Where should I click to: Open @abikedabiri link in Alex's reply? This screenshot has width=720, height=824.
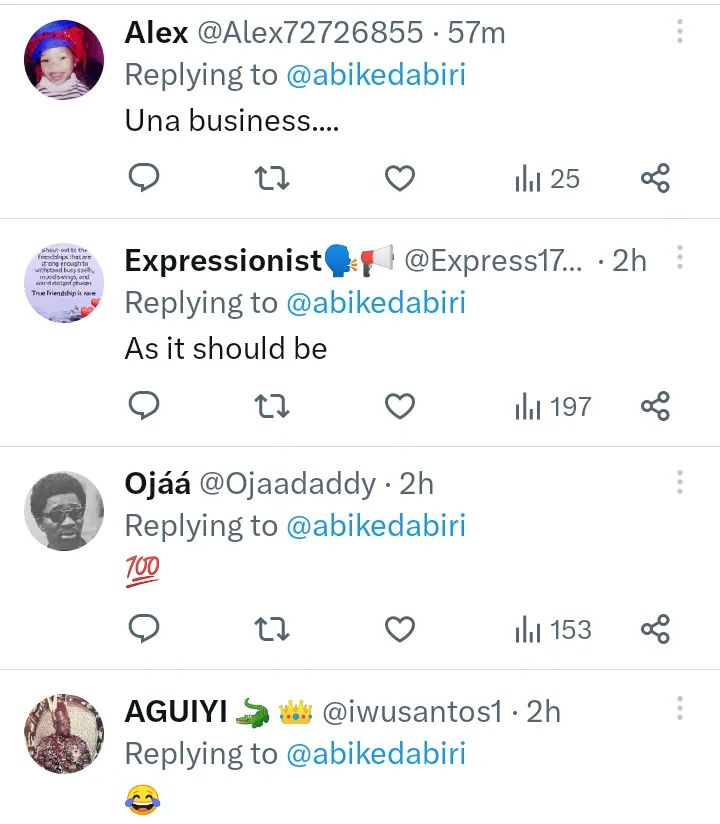pyautogui.click(x=376, y=76)
